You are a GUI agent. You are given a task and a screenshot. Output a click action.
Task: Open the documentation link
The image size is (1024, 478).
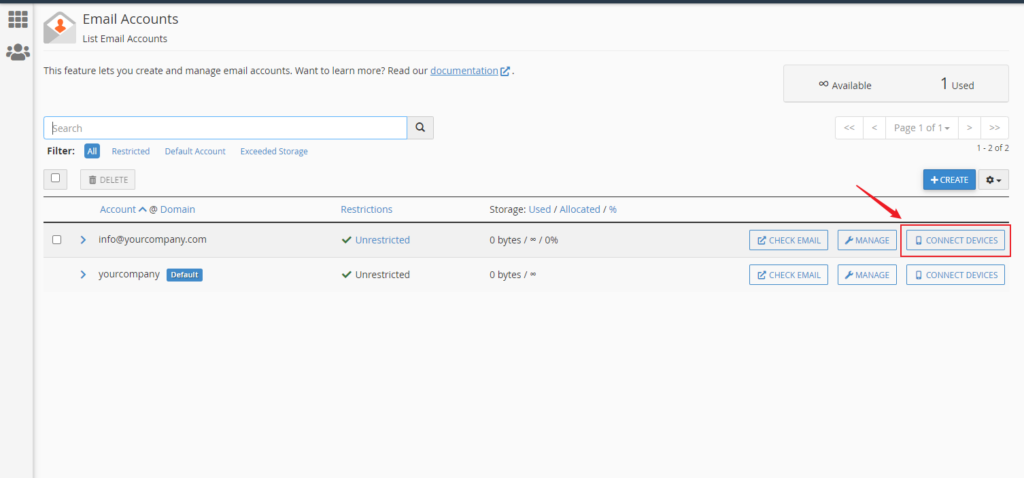click(464, 71)
